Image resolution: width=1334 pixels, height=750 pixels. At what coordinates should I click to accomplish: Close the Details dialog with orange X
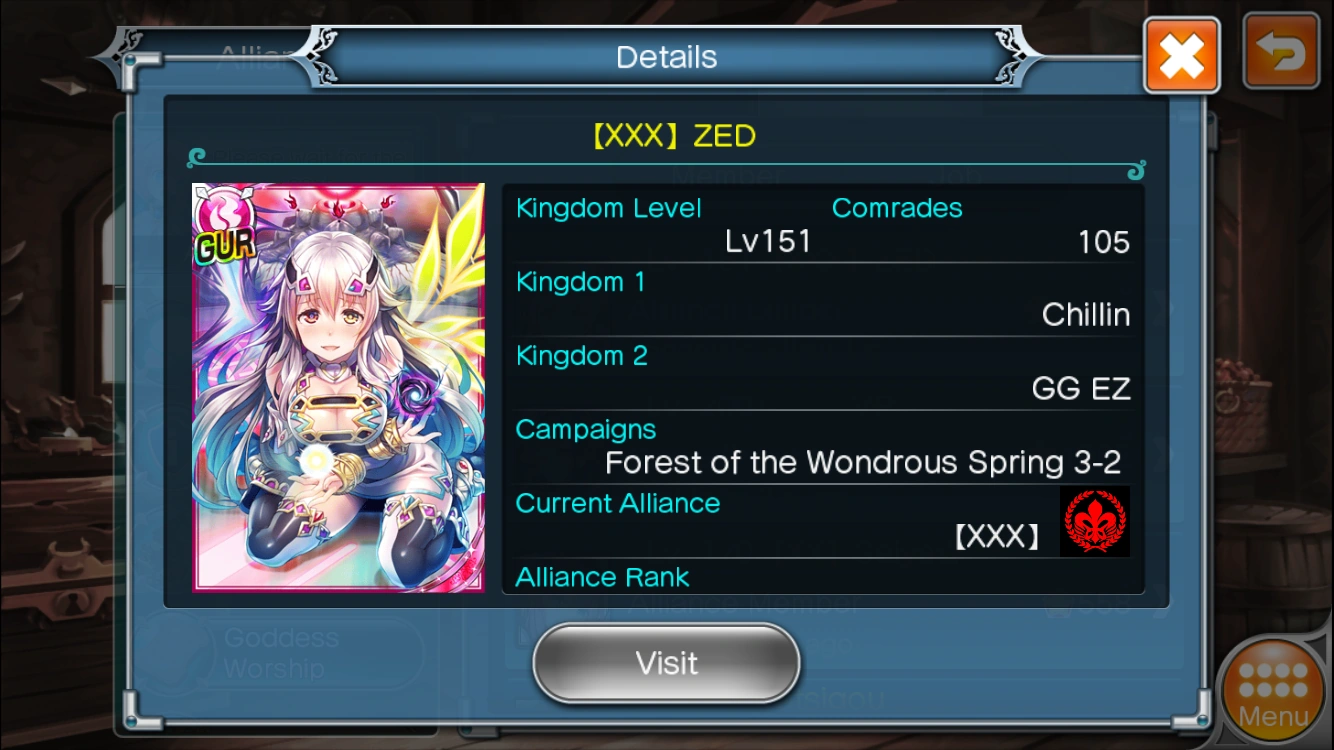[x=1182, y=55]
